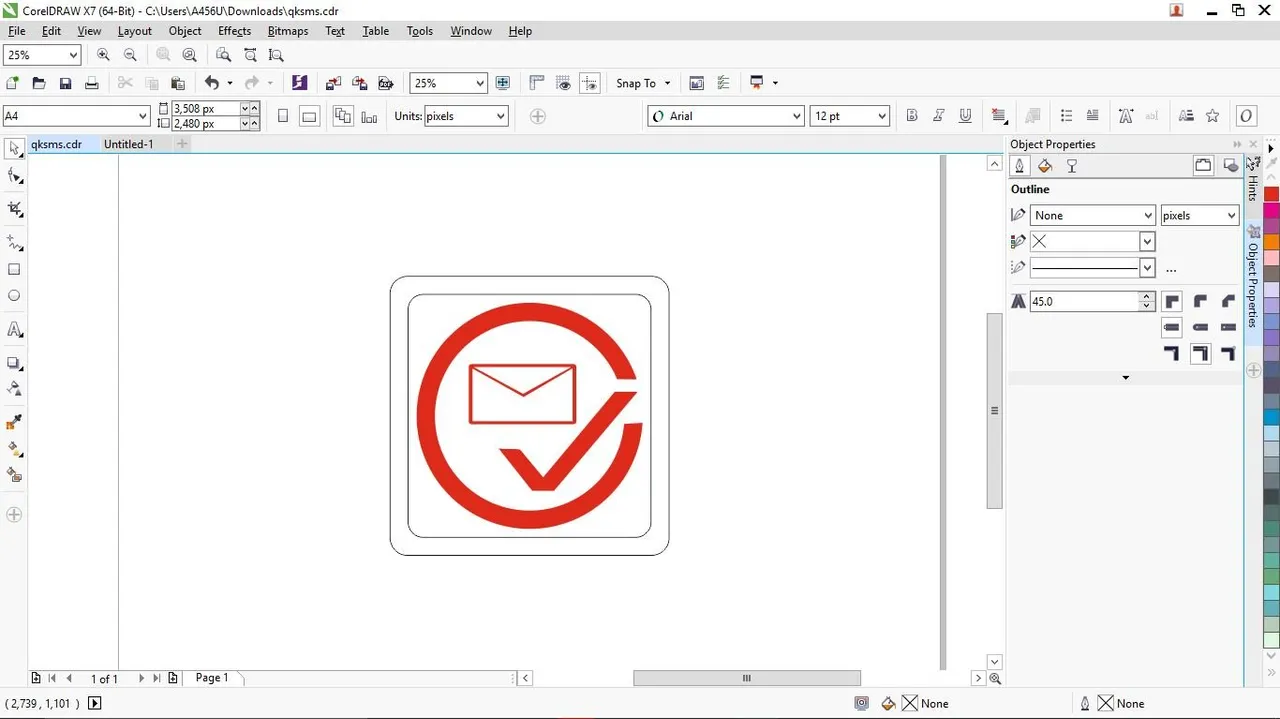Select the Drop Shadow tool
1280x719 pixels.
14,363
